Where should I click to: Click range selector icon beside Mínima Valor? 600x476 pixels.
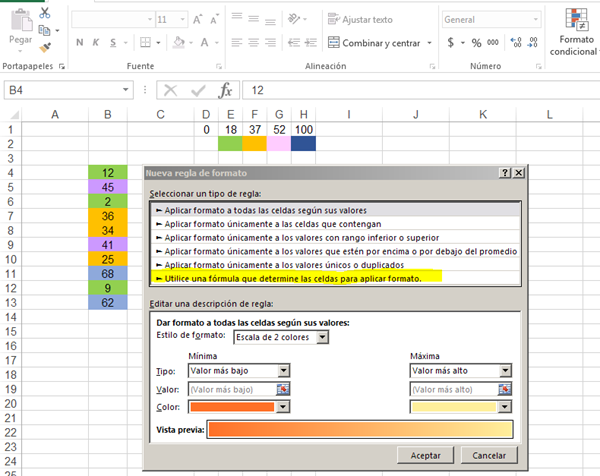(x=283, y=389)
